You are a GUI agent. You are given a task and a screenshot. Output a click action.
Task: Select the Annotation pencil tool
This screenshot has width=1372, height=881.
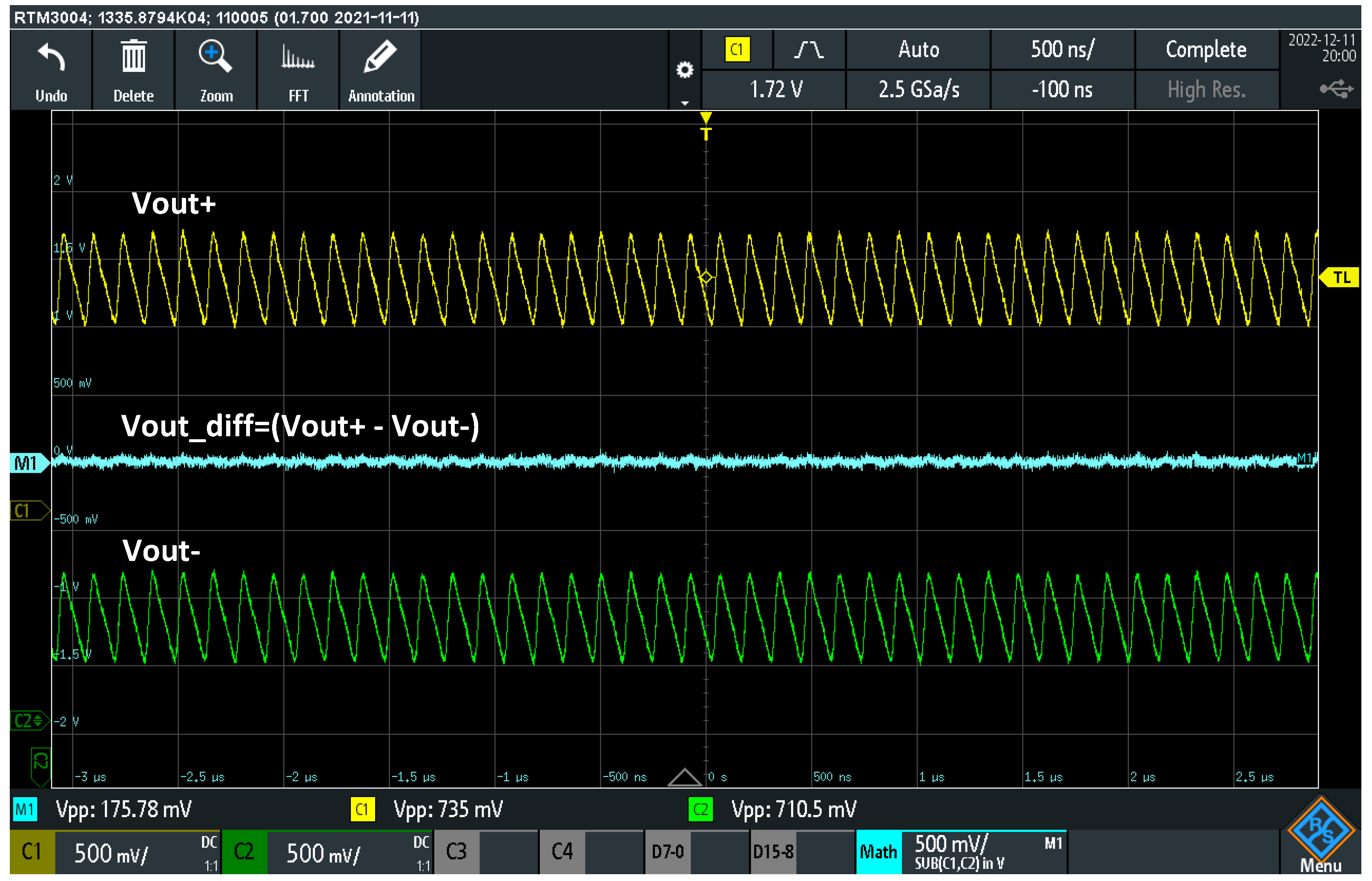[x=380, y=57]
